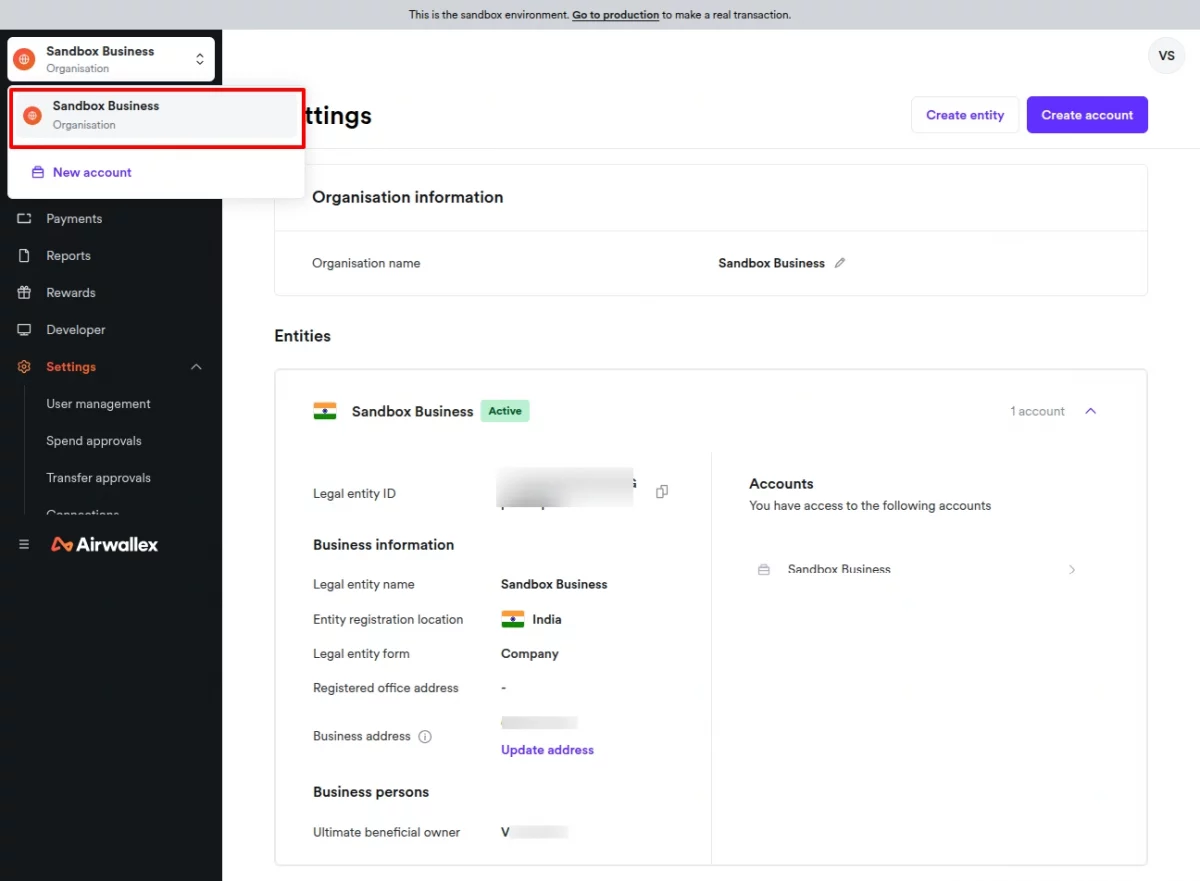Collapse the Sandbox Business entity card
The width and height of the screenshot is (1200, 881).
(1091, 411)
